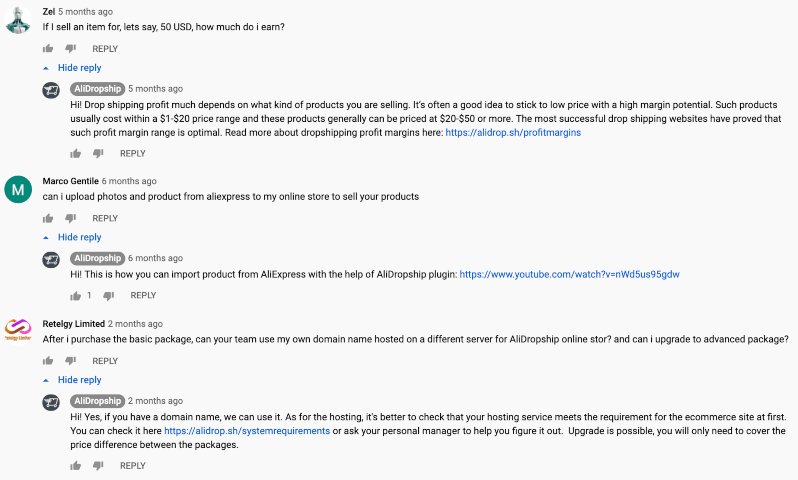Like AliDropship's reply with the YouTube link
Image resolution: width=798 pixels, height=480 pixels.
pyautogui.click(x=76, y=295)
